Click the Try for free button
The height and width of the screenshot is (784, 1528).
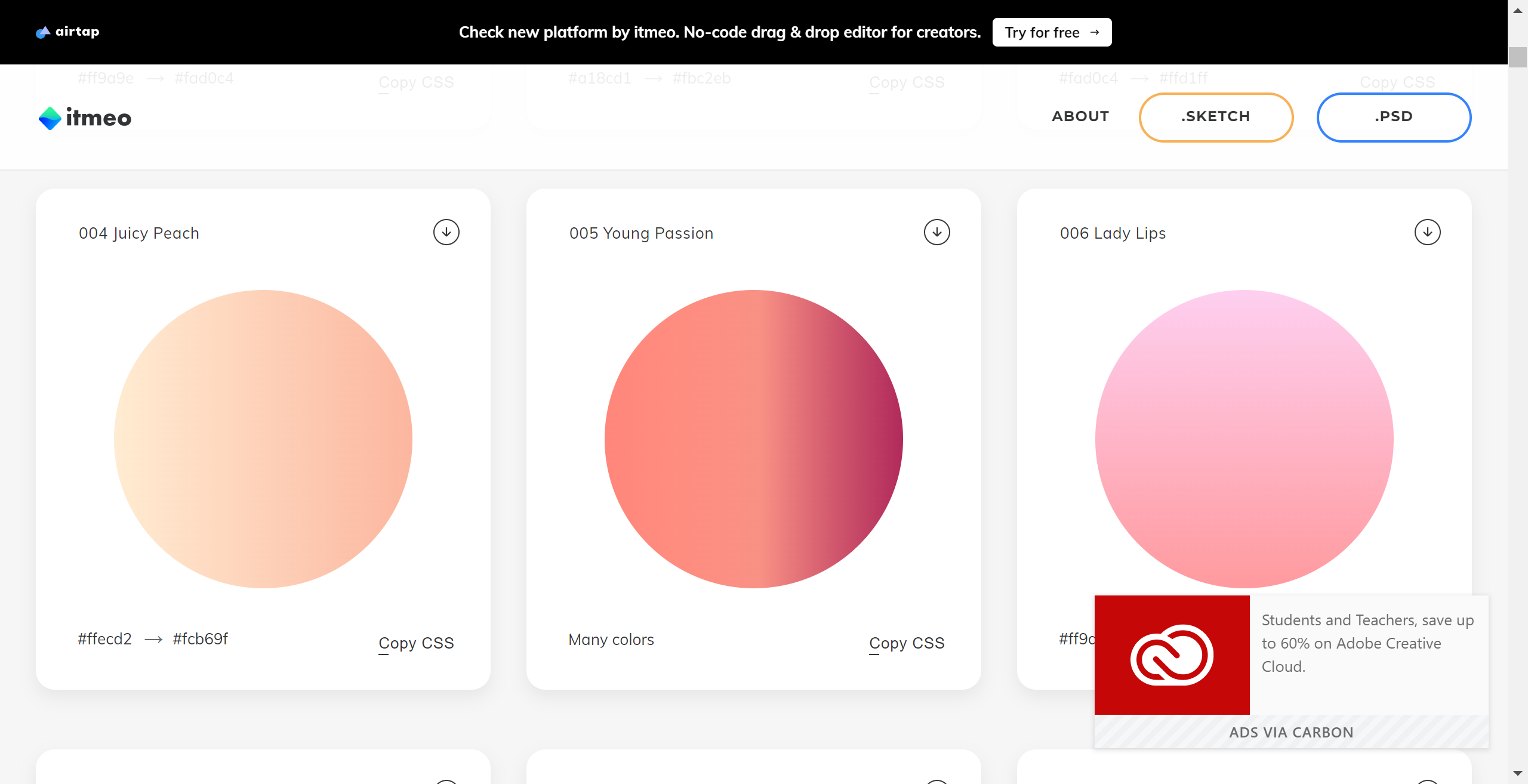point(1052,32)
